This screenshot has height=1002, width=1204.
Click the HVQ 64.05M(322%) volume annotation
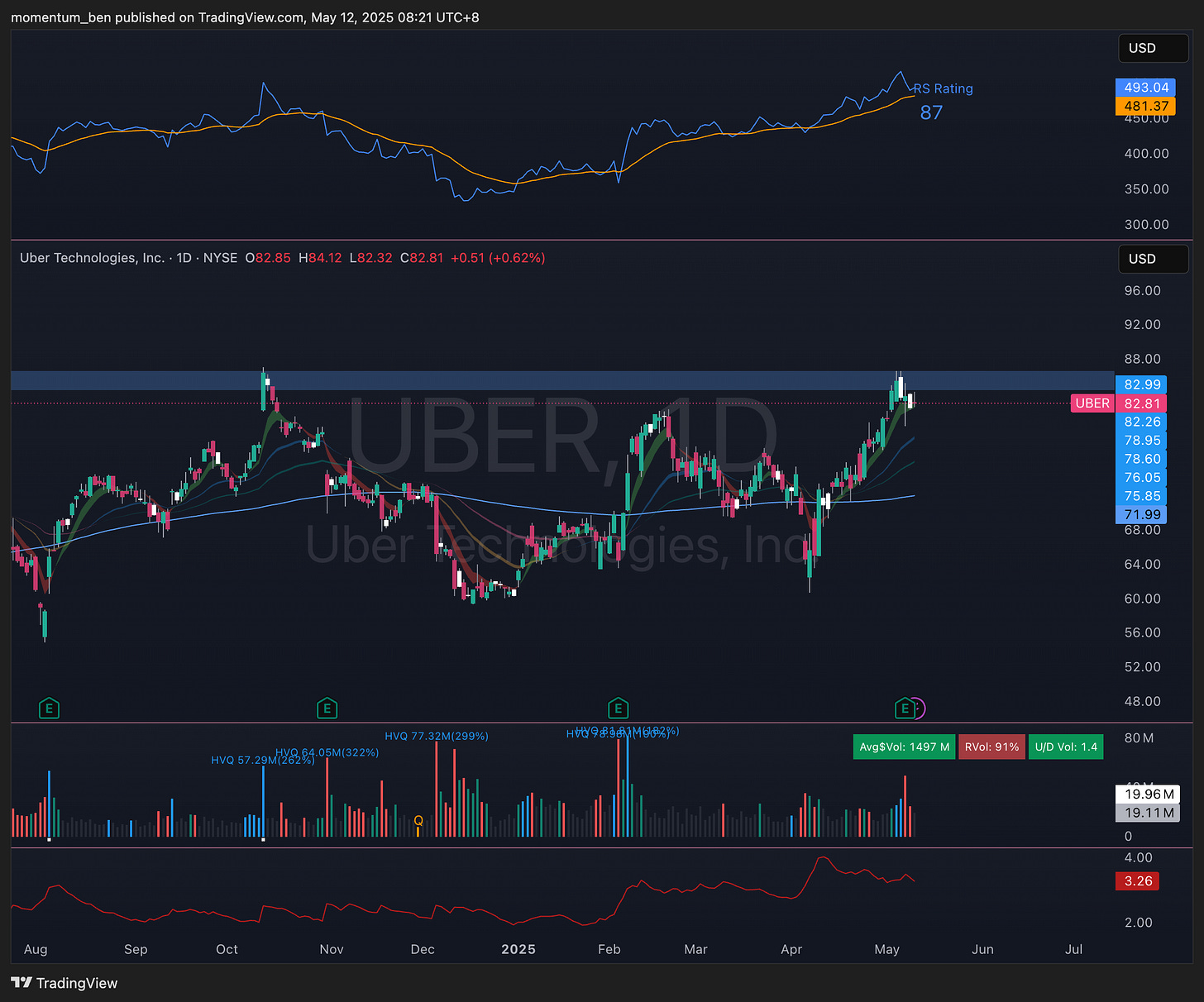tap(327, 752)
